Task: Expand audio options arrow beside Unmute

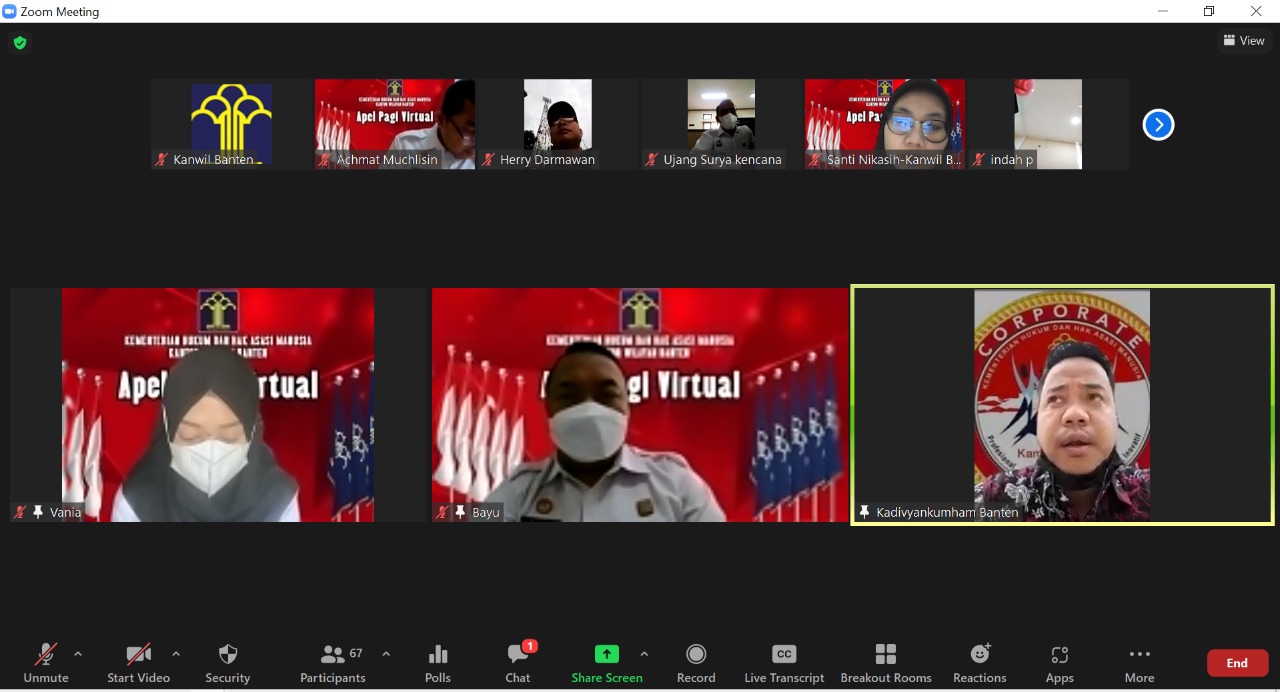Action: [78, 654]
